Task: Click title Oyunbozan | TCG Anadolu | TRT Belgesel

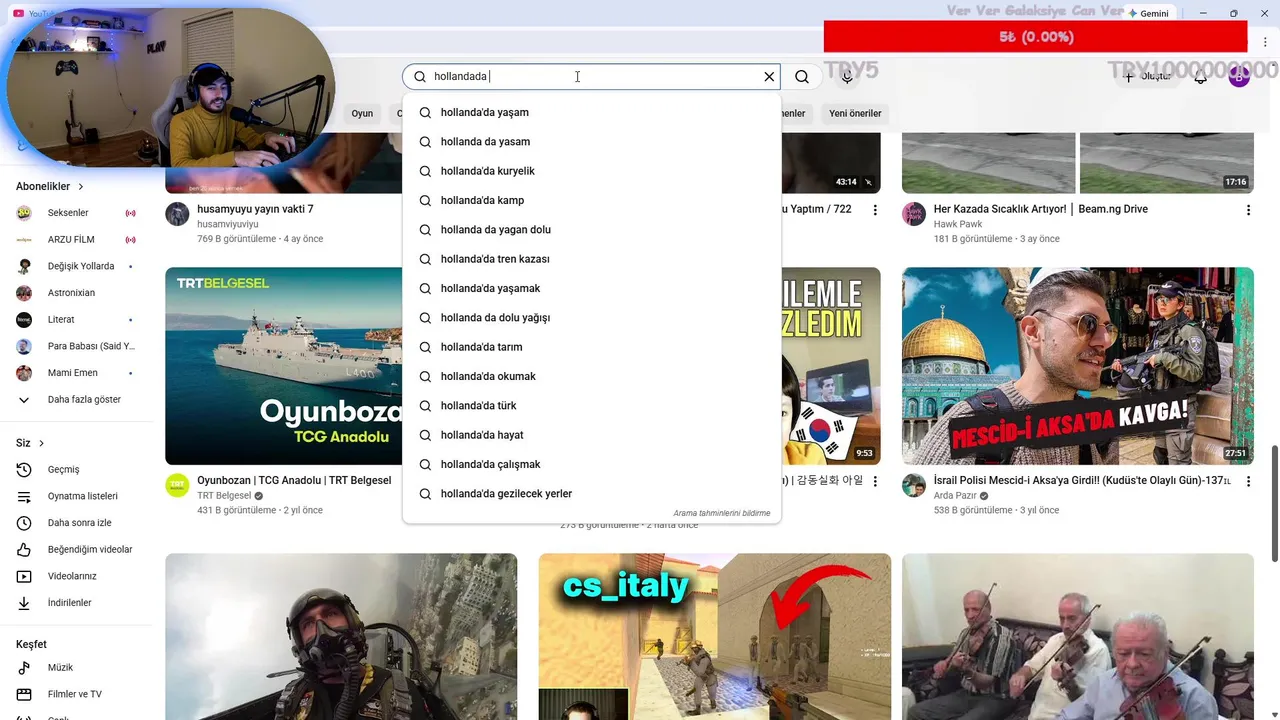Action: coord(294,481)
